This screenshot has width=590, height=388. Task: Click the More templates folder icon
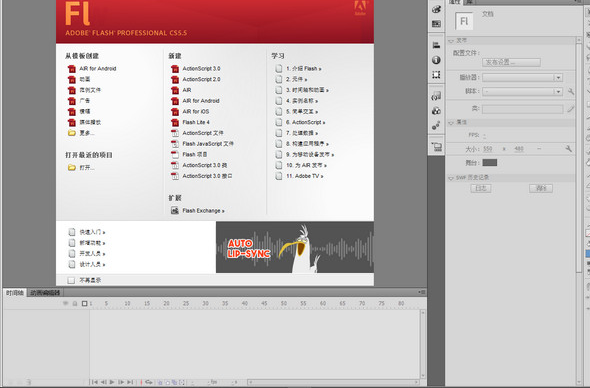pos(71,133)
